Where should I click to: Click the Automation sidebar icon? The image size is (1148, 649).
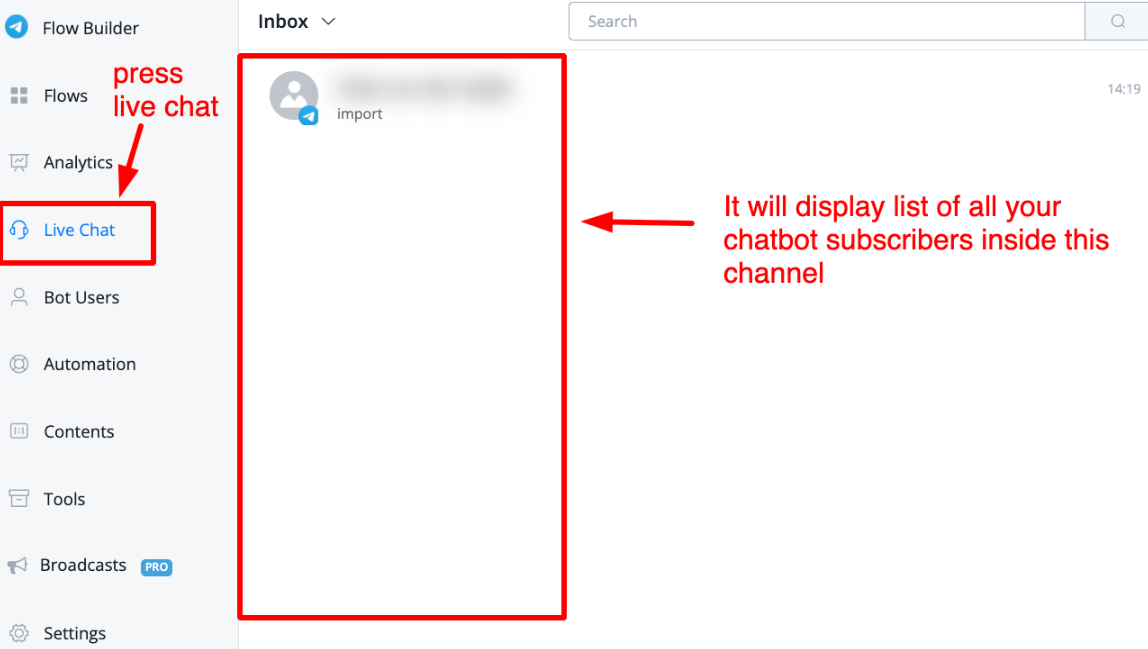click(x=19, y=364)
